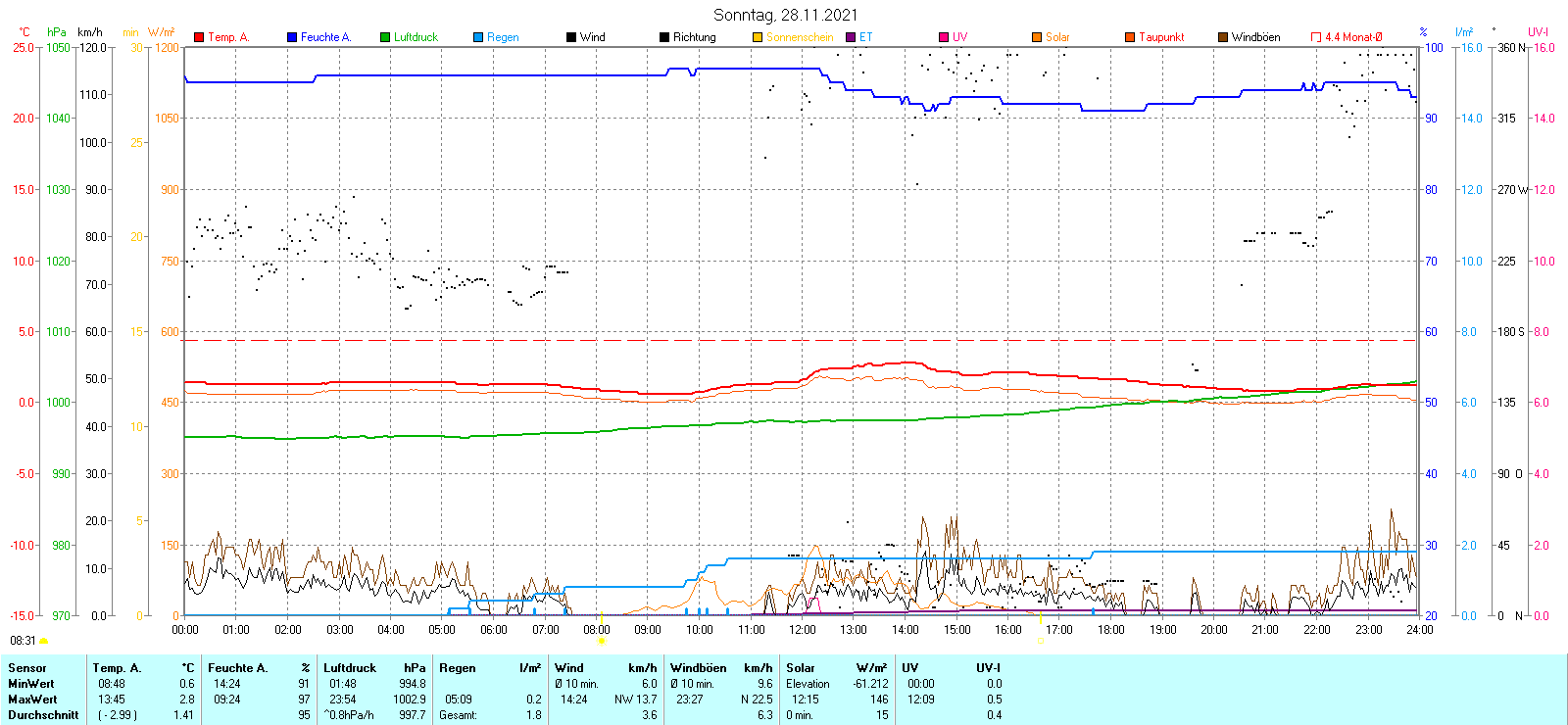Click the sun icon next to 08:31
This screenshot has width=1568, height=725.
[x=43, y=641]
